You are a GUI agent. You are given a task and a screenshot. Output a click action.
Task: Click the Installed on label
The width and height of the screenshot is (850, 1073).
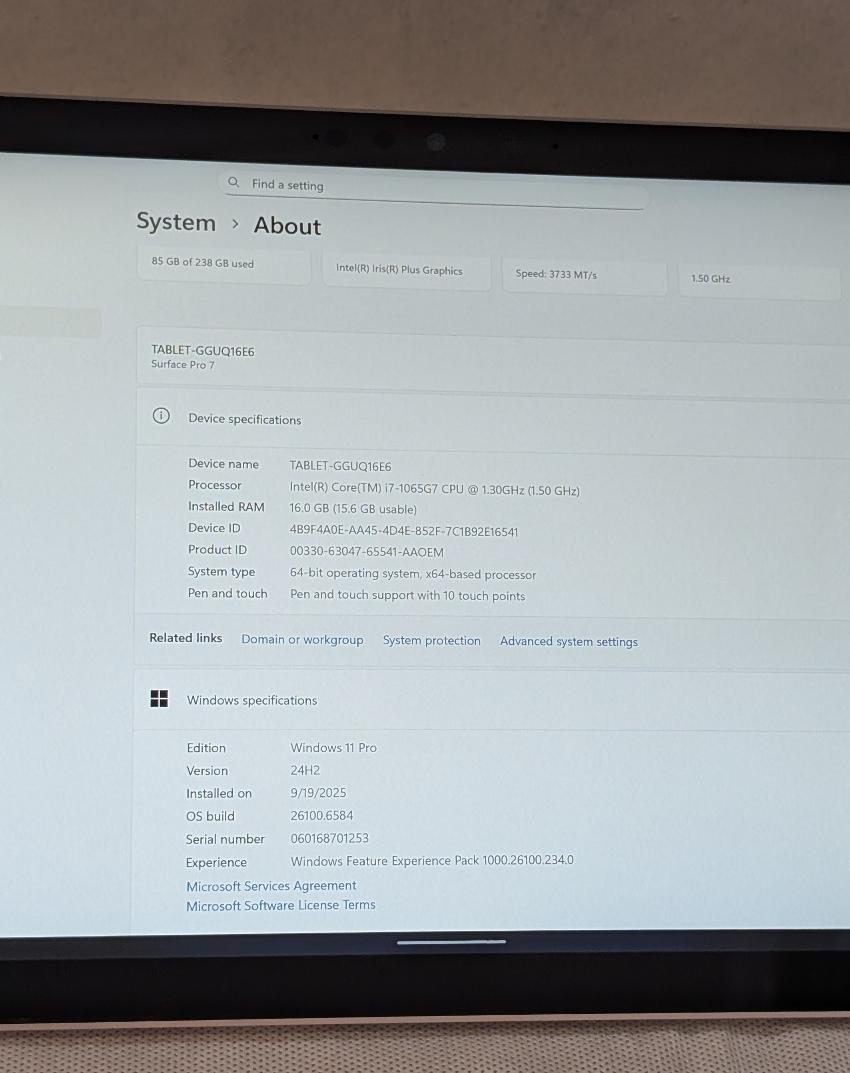pos(219,793)
